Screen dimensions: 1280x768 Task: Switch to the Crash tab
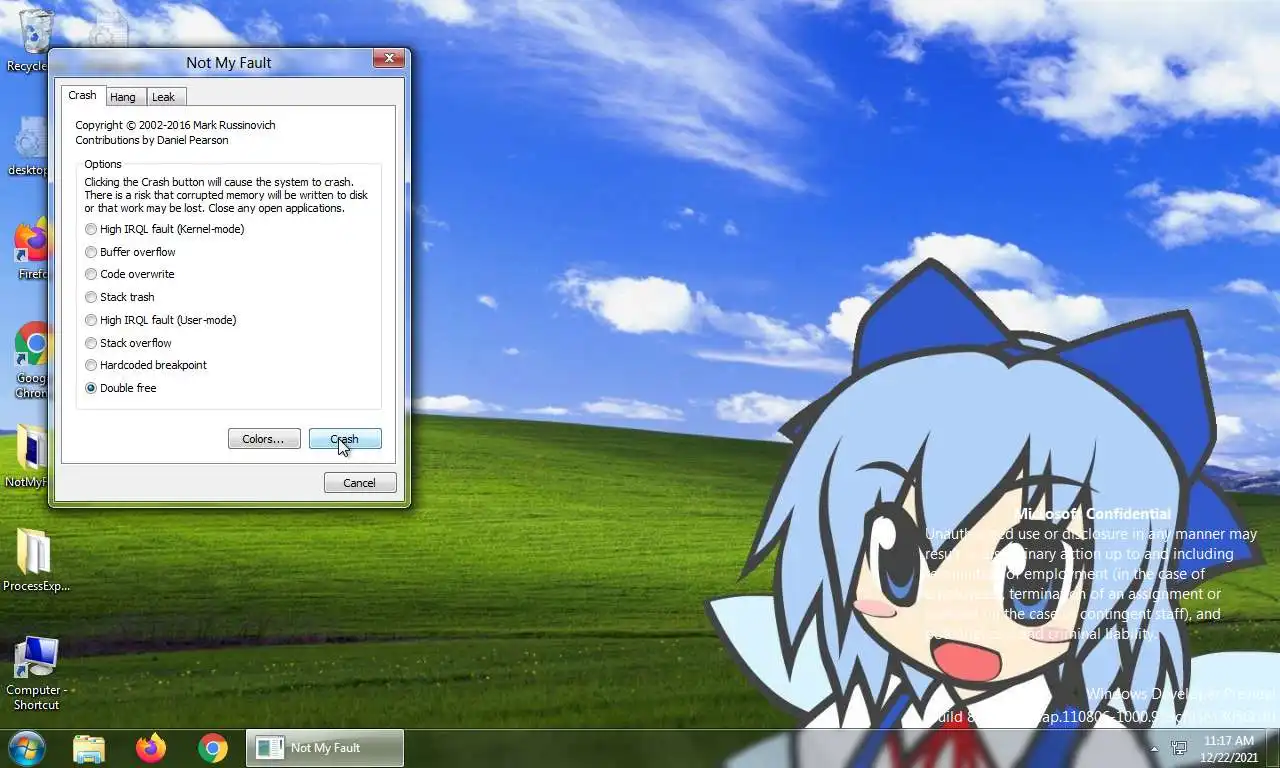82,96
